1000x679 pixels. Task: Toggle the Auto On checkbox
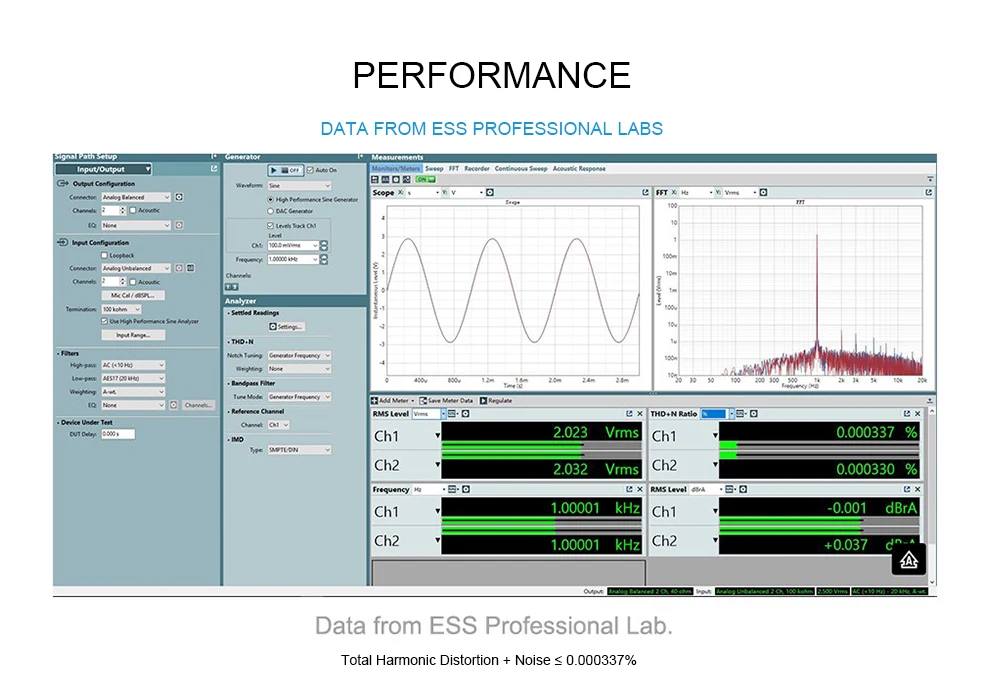[x=310, y=170]
